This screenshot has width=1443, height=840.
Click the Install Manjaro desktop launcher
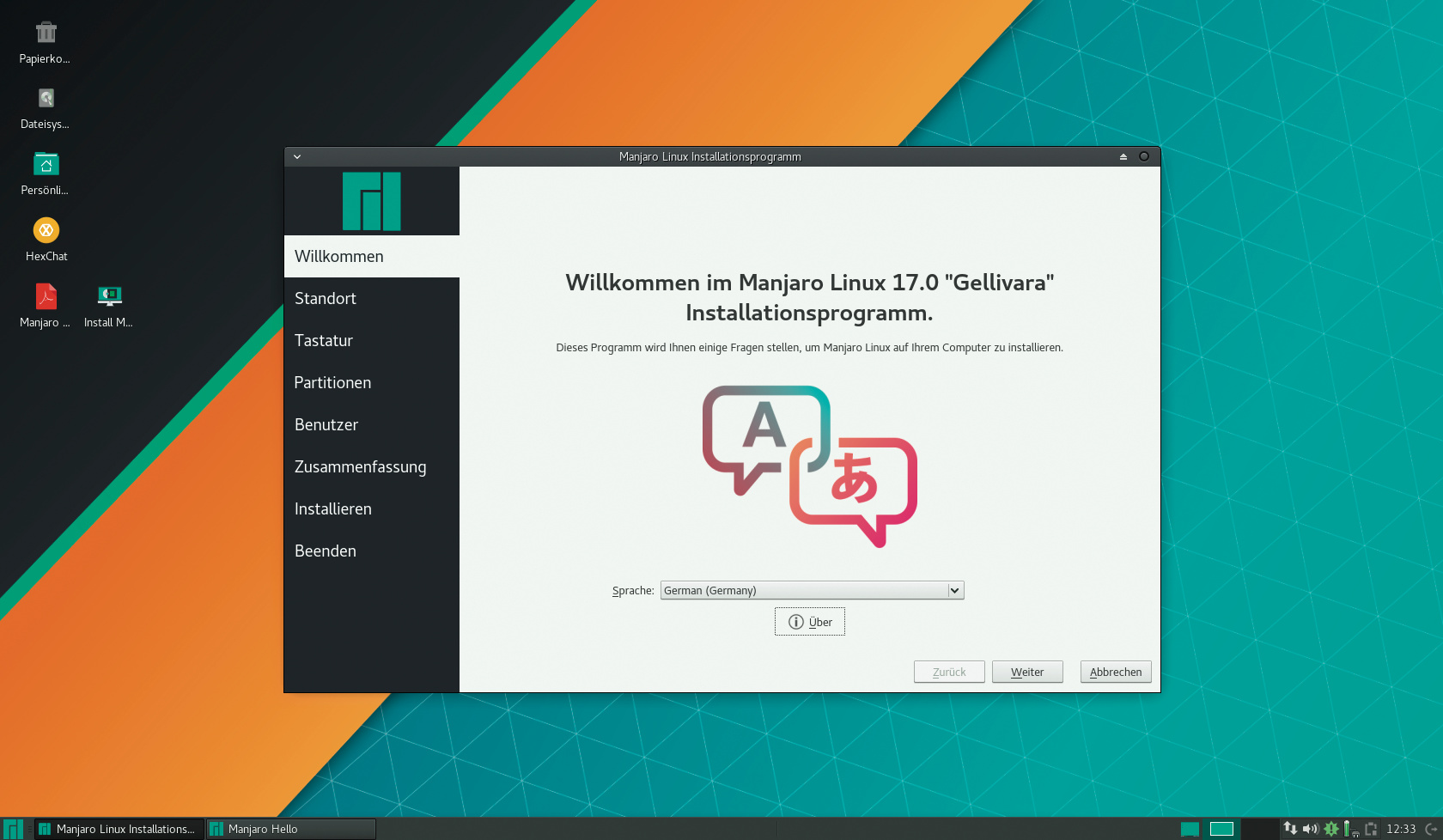click(109, 296)
